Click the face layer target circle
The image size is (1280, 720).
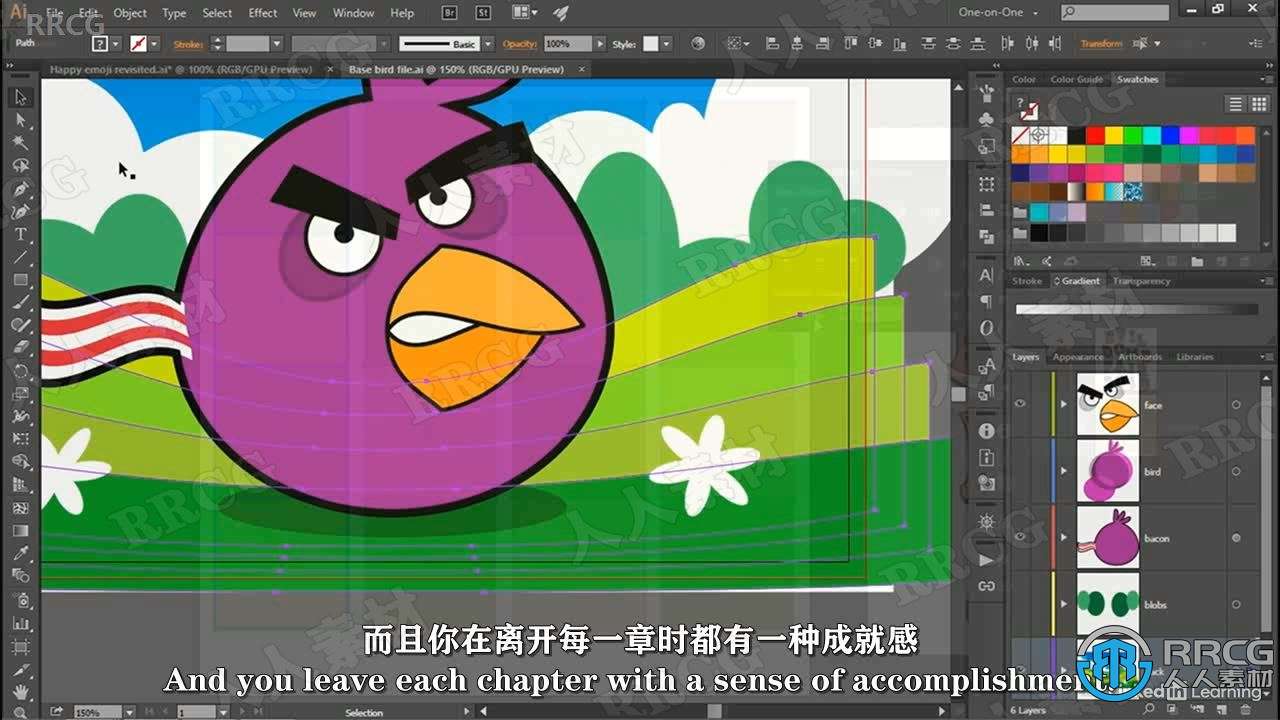pyautogui.click(x=1236, y=405)
